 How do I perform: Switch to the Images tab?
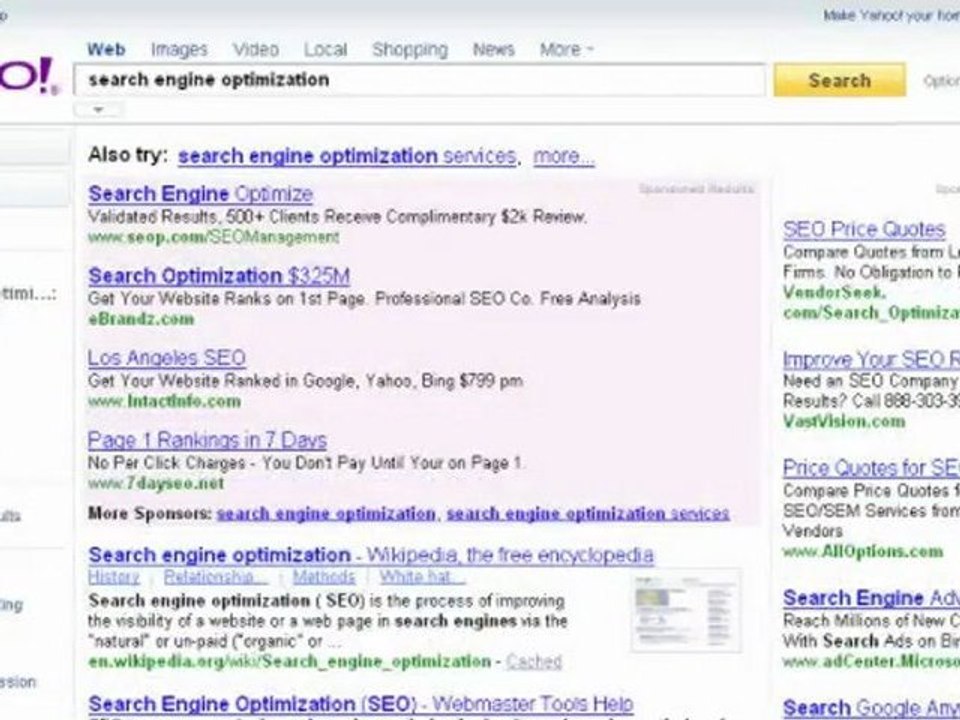point(179,49)
